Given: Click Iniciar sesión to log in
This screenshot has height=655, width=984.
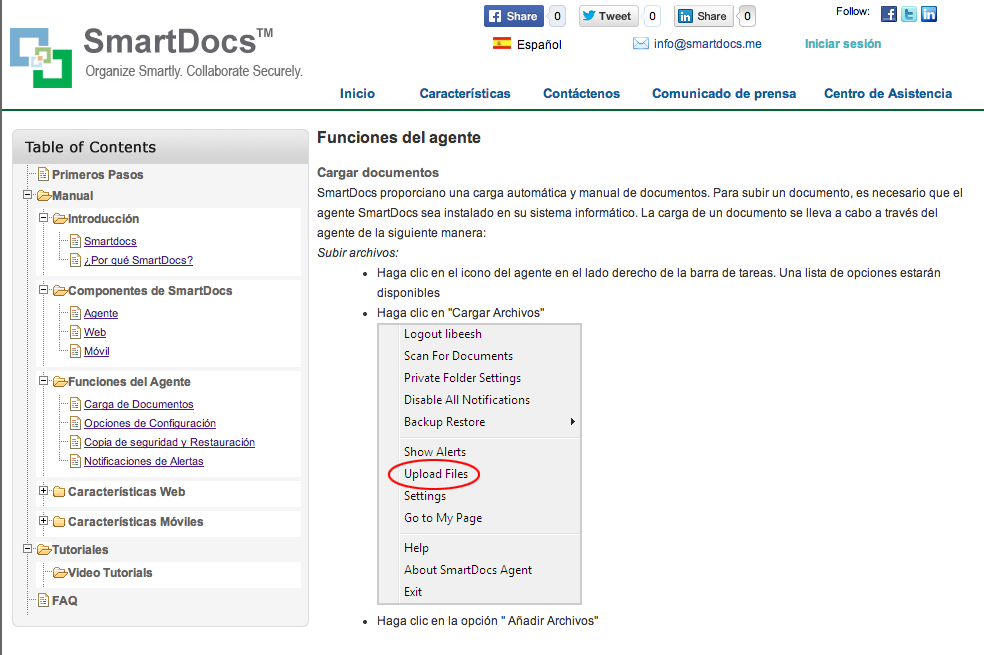Looking at the screenshot, I should coord(843,44).
